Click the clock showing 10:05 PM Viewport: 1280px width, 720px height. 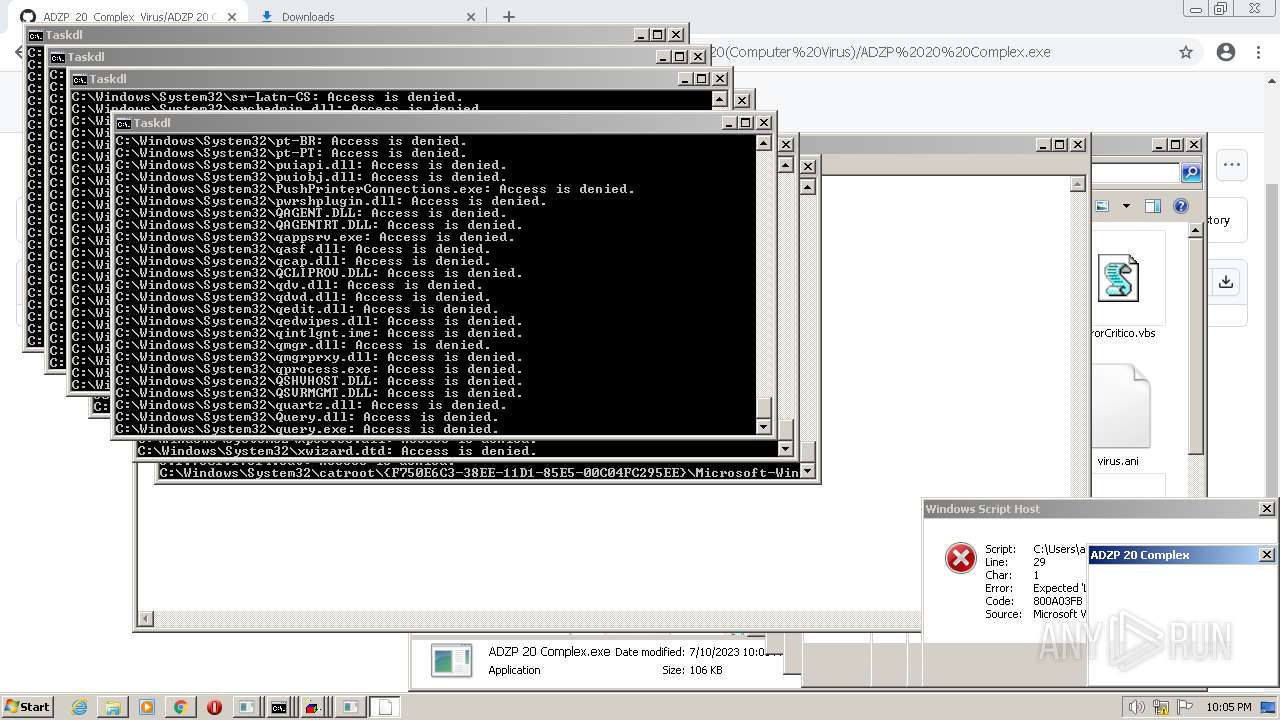coord(1229,707)
